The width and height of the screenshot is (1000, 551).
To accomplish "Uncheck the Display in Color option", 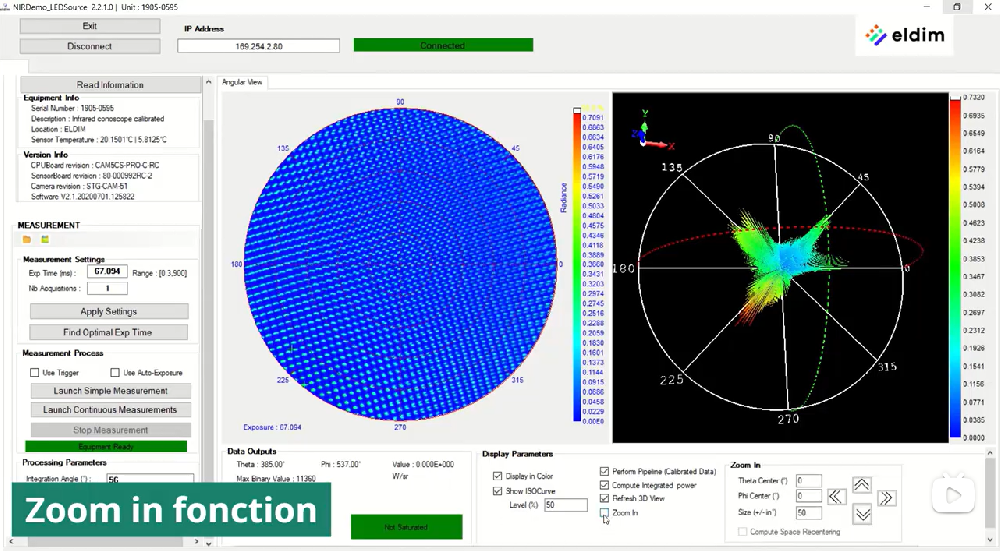I will (498, 476).
